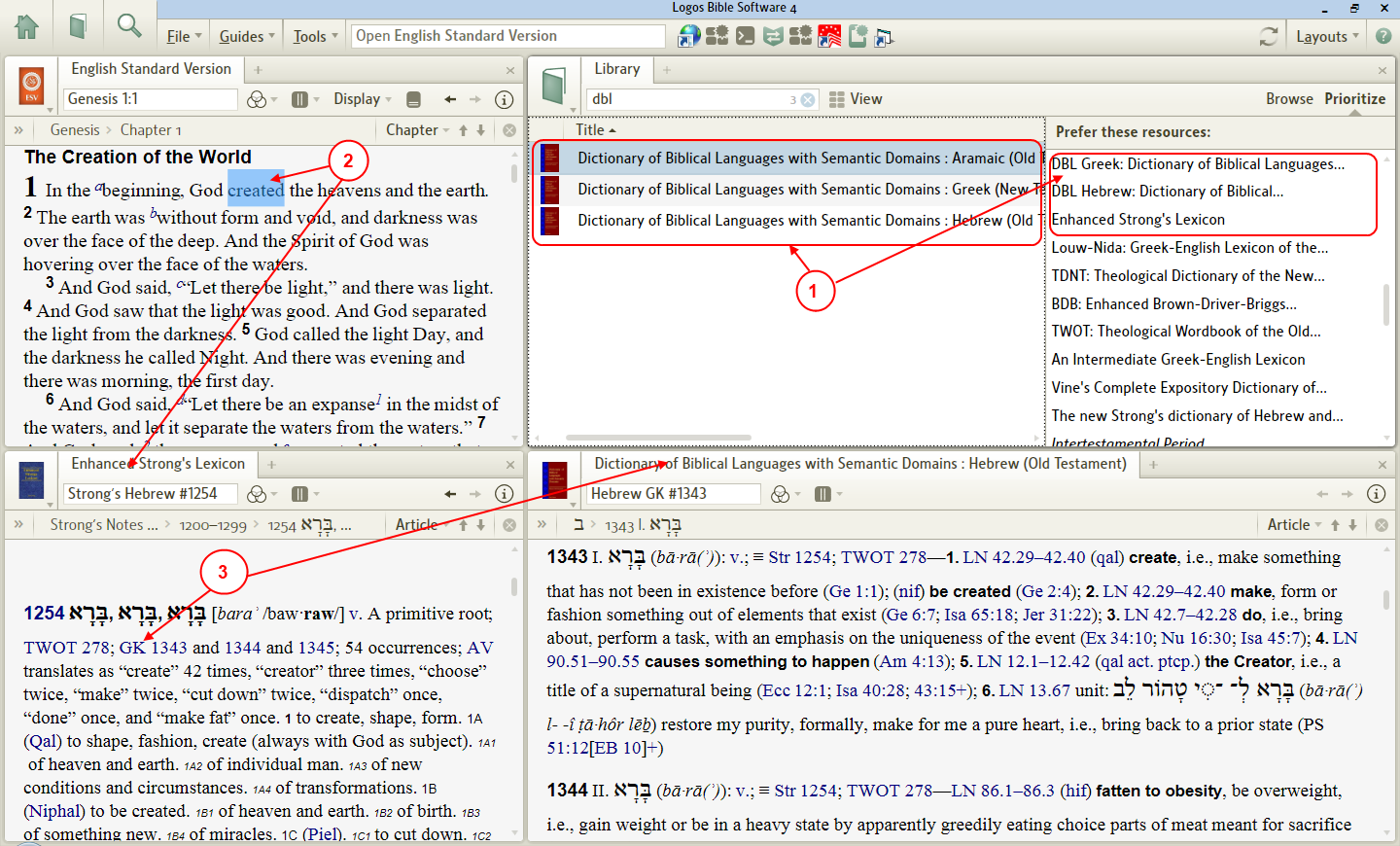The image size is (1400, 846).
Task: Open DBL Hebrew panel information icon
Action: [x=1376, y=494]
